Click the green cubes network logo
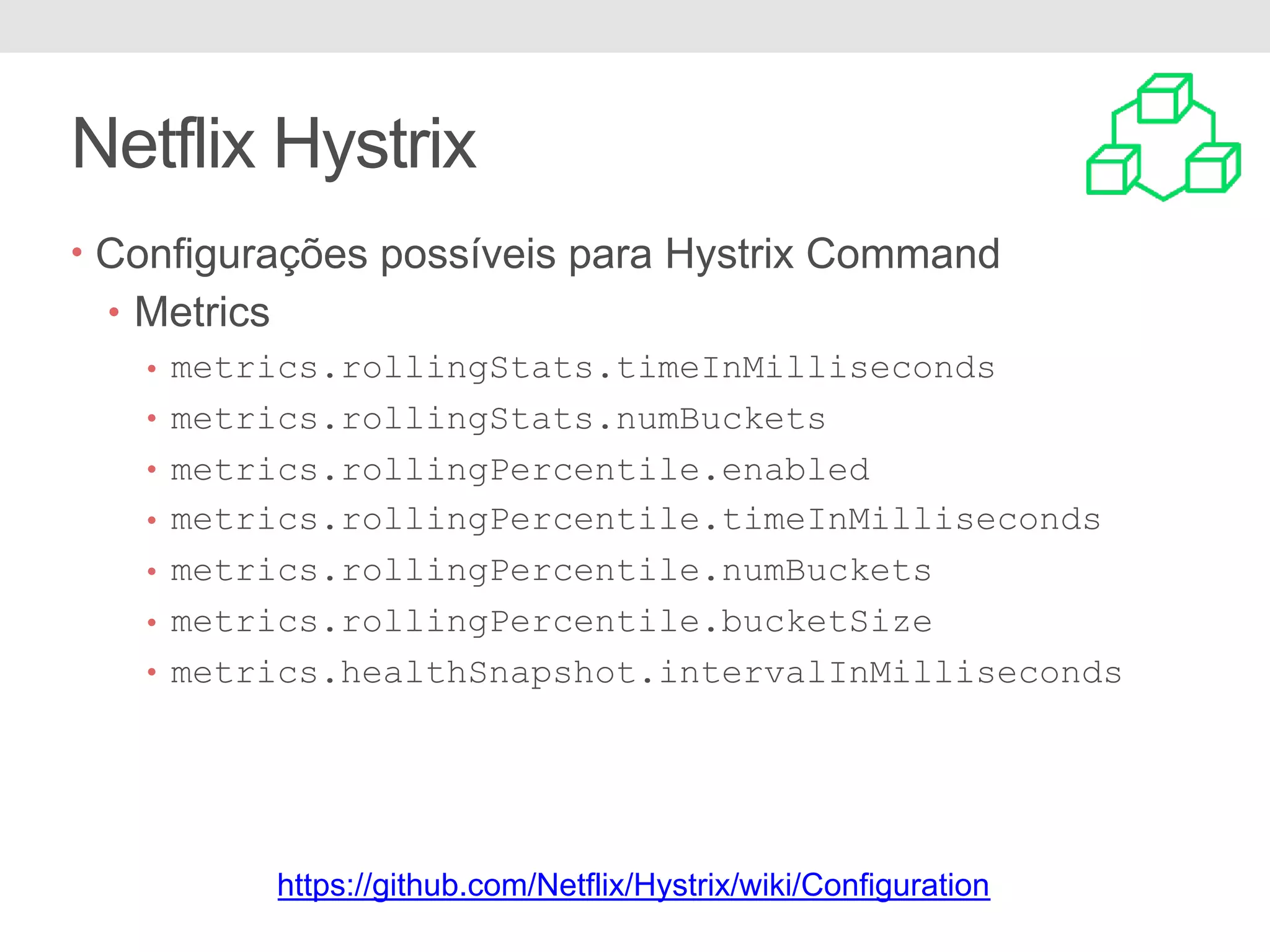This screenshot has width=1270, height=952. [1163, 137]
